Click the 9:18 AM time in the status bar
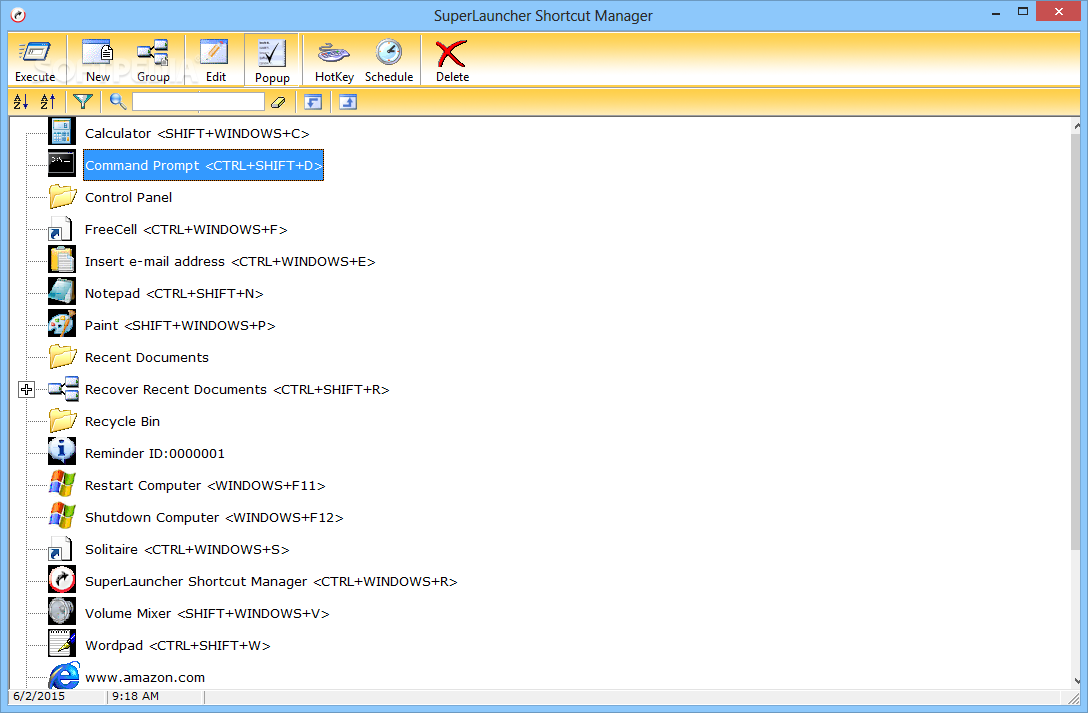The height and width of the screenshot is (713, 1088). (x=135, y=696)
